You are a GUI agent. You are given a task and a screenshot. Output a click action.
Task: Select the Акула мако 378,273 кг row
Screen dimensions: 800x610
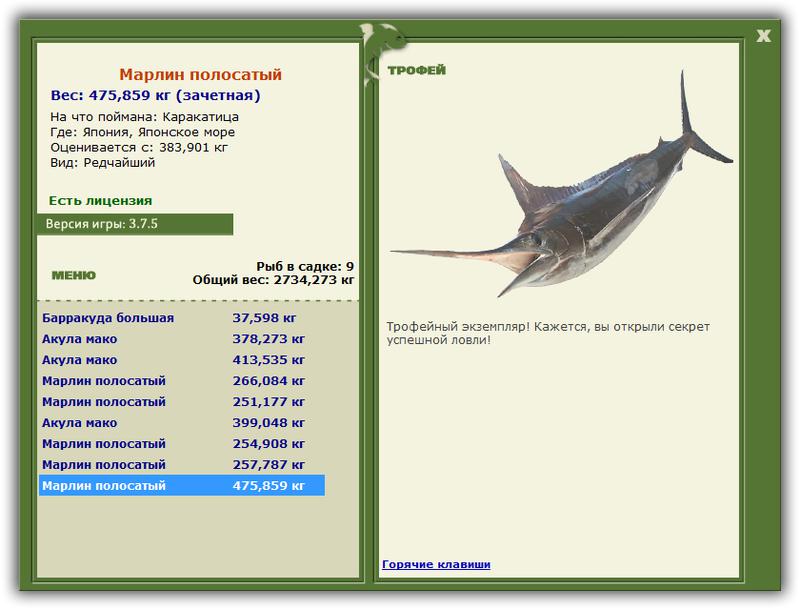coord(182,339)
